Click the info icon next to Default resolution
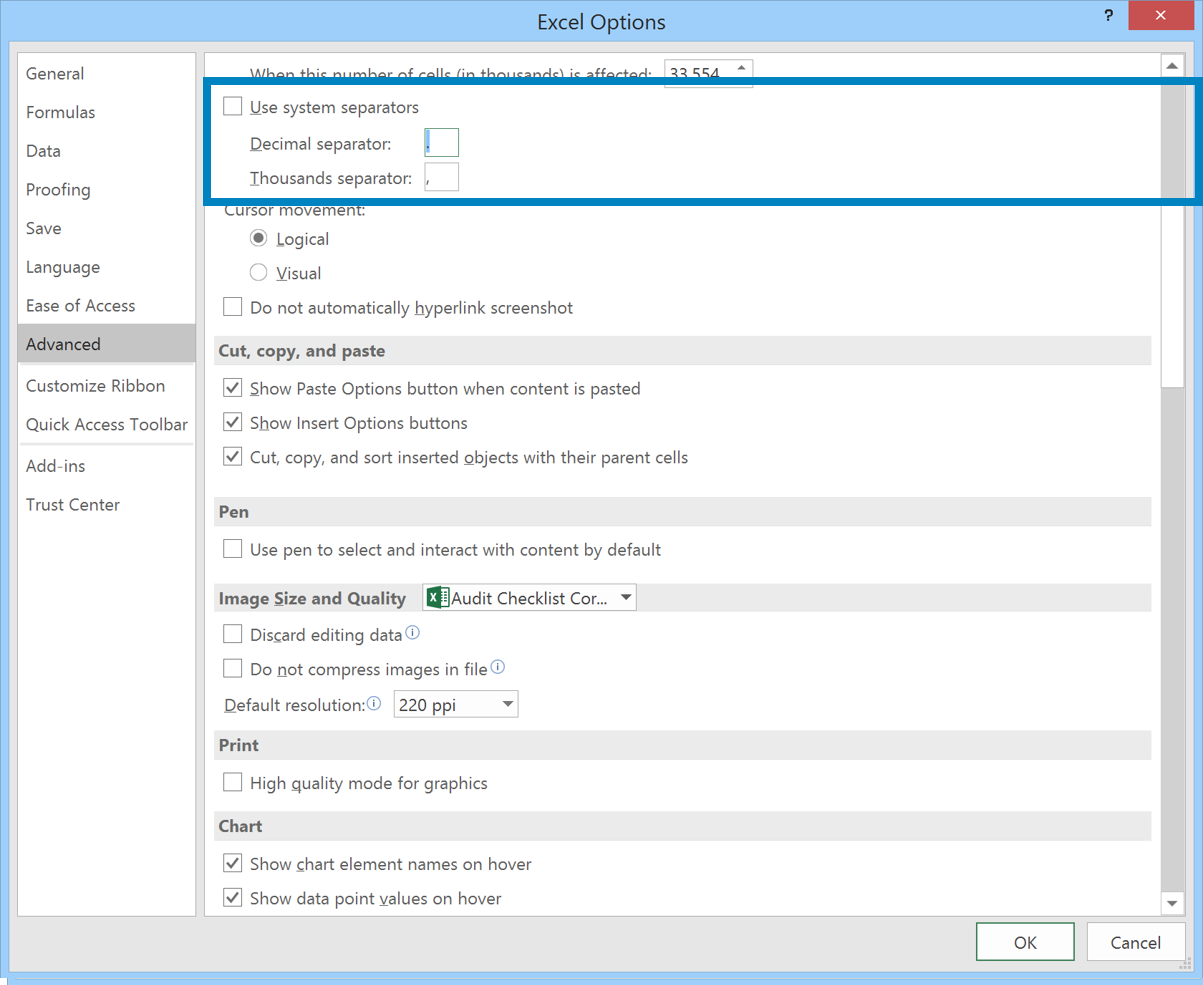Screen dimensions: 1203x985 pos(374,704)
